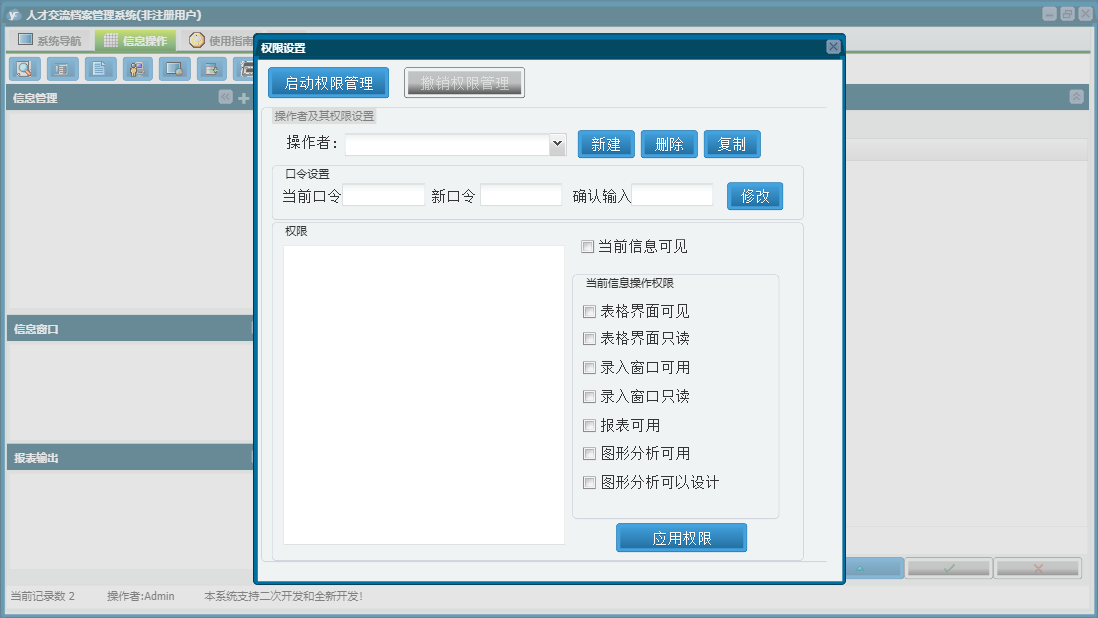Focus the 新口令 input field
This screenshot has height=618, width=1098.
point(521,195)
